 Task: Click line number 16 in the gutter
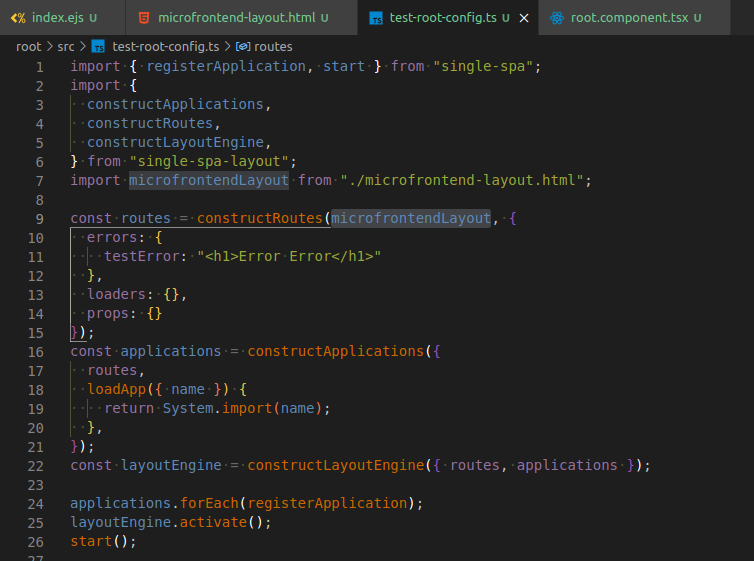pos(36,352)
